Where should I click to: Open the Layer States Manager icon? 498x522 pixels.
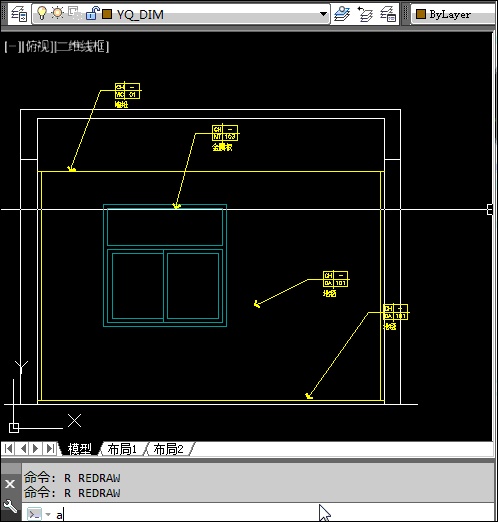click(x=388, y=14)
